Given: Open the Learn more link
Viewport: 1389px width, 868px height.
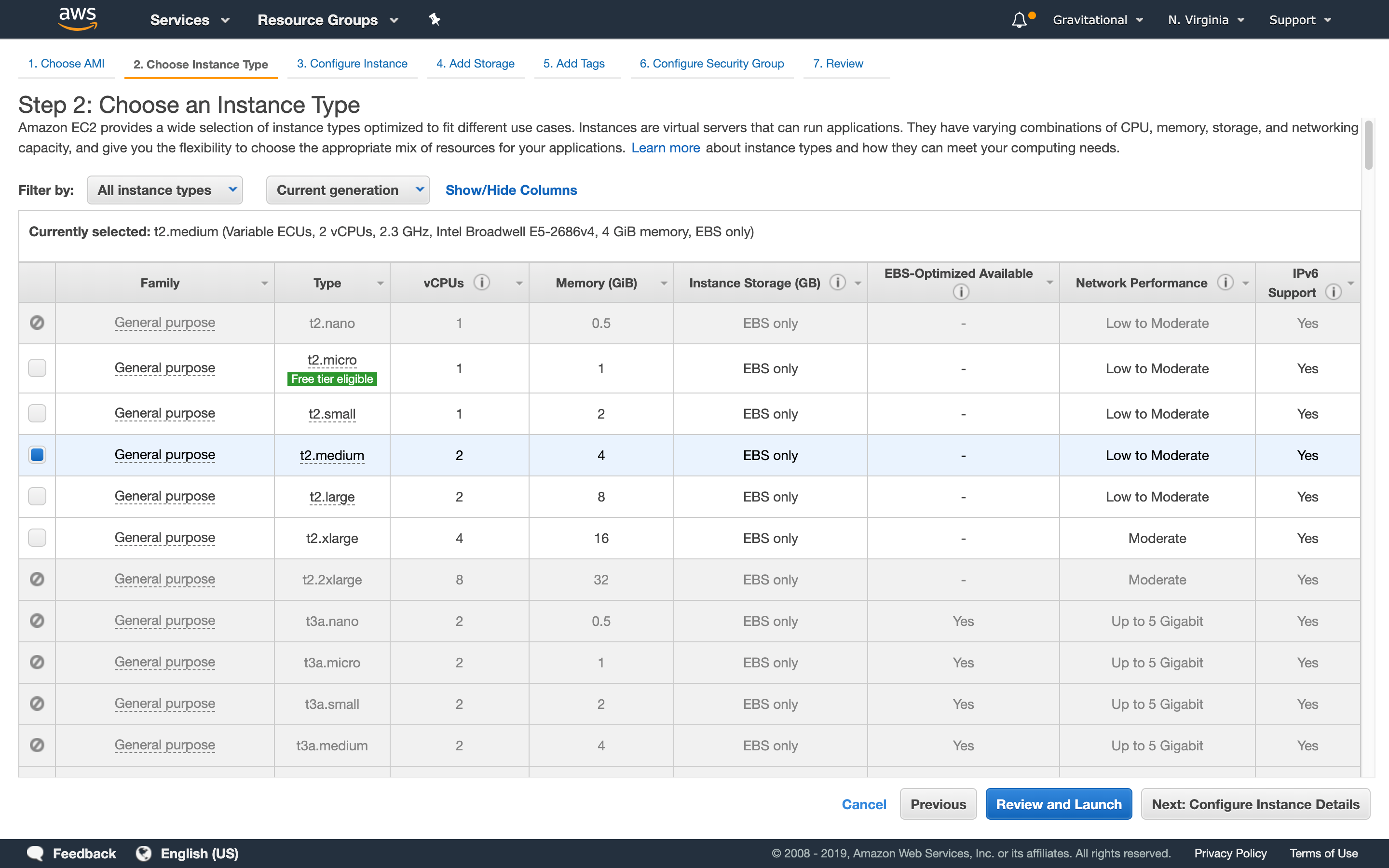Looking at the screenshot, I should (x=665, y=148).
